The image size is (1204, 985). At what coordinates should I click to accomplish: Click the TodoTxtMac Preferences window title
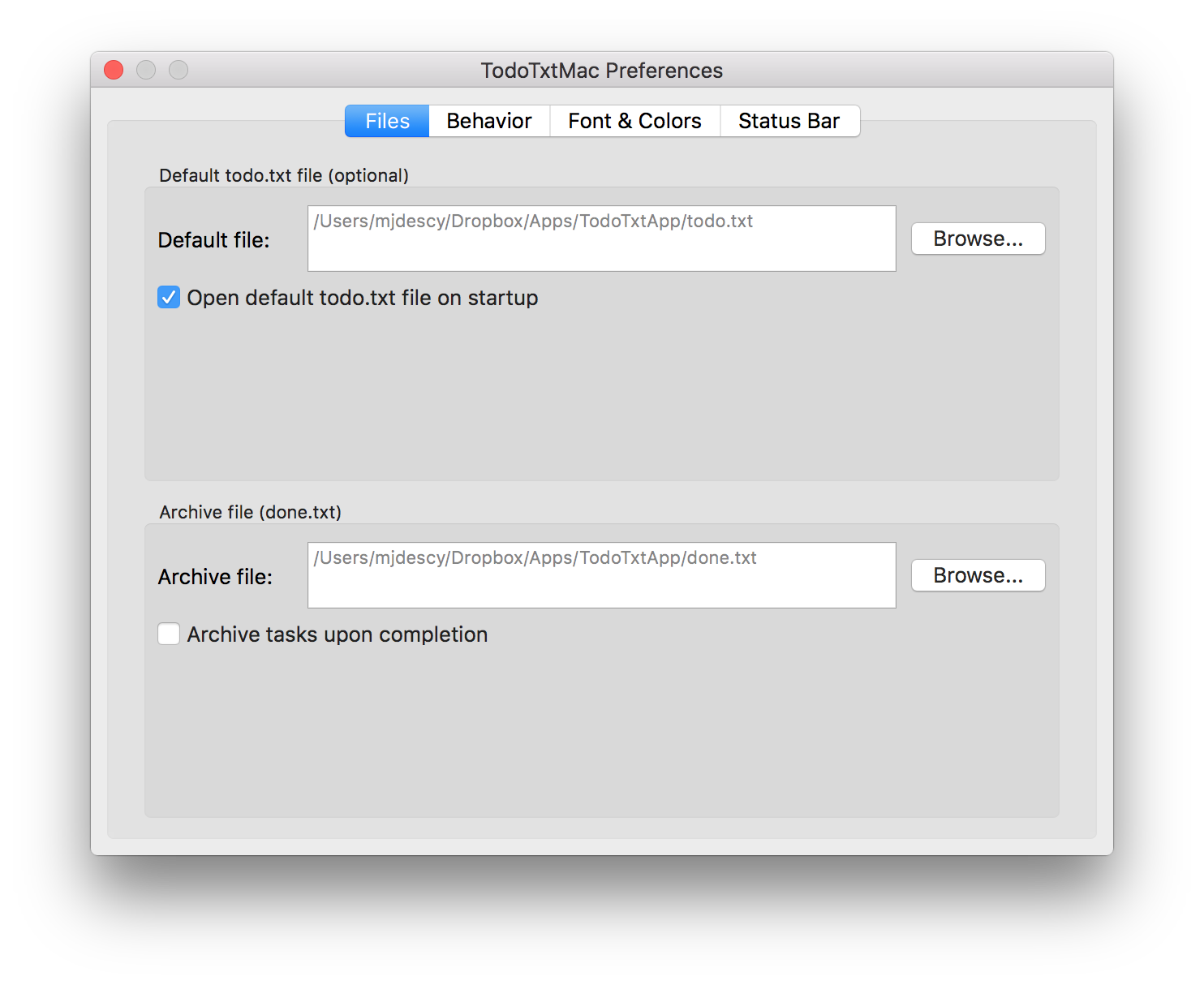tap(601, 71)
